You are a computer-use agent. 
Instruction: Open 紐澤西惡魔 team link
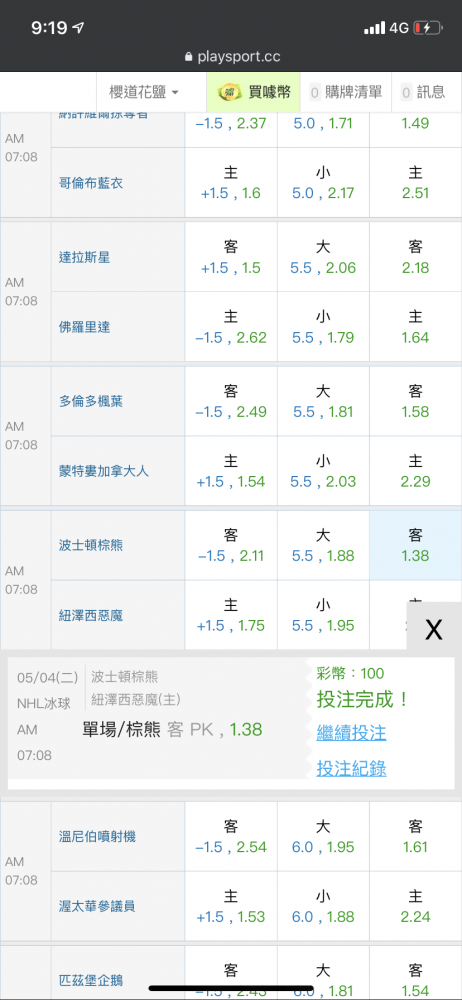[91, 615]
